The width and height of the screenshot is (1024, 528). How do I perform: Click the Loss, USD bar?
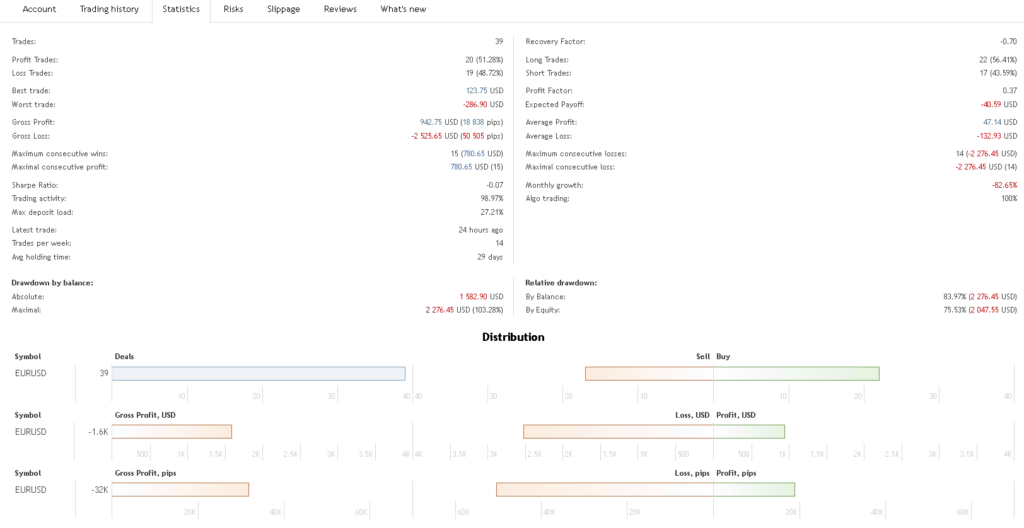(x=618, y=432)
